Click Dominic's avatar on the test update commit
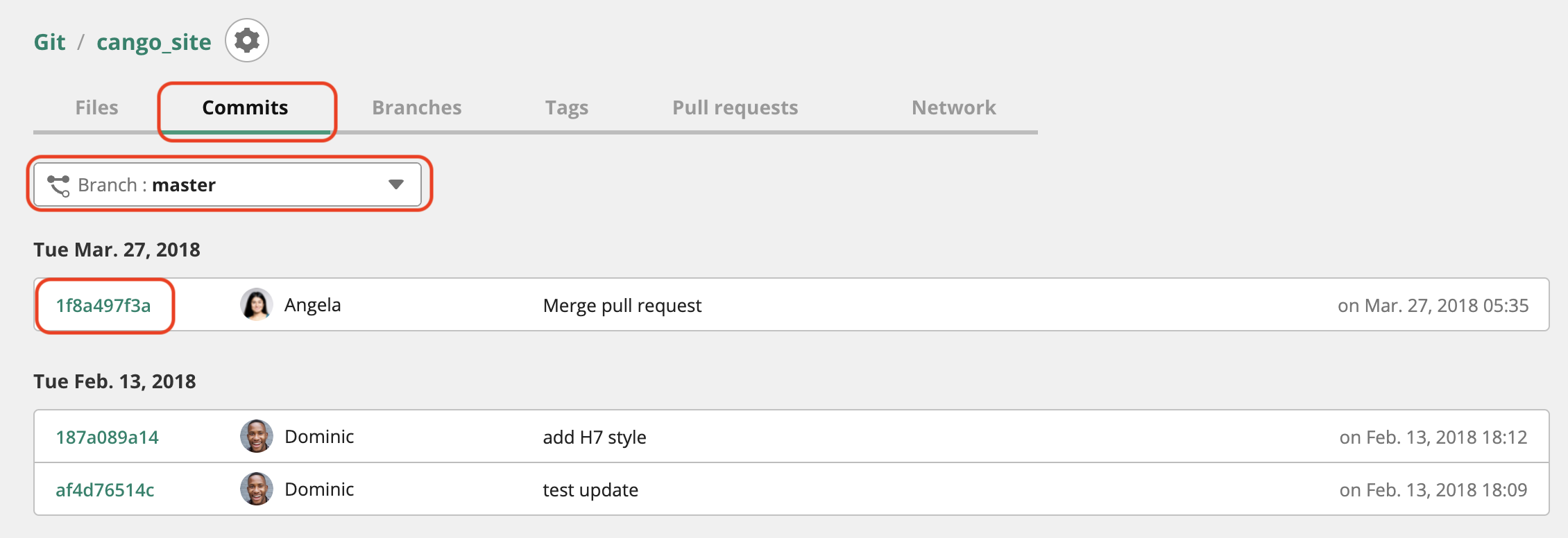This screenshot has height=538, width=1568. pyautogui.click(x=256, y=489)
